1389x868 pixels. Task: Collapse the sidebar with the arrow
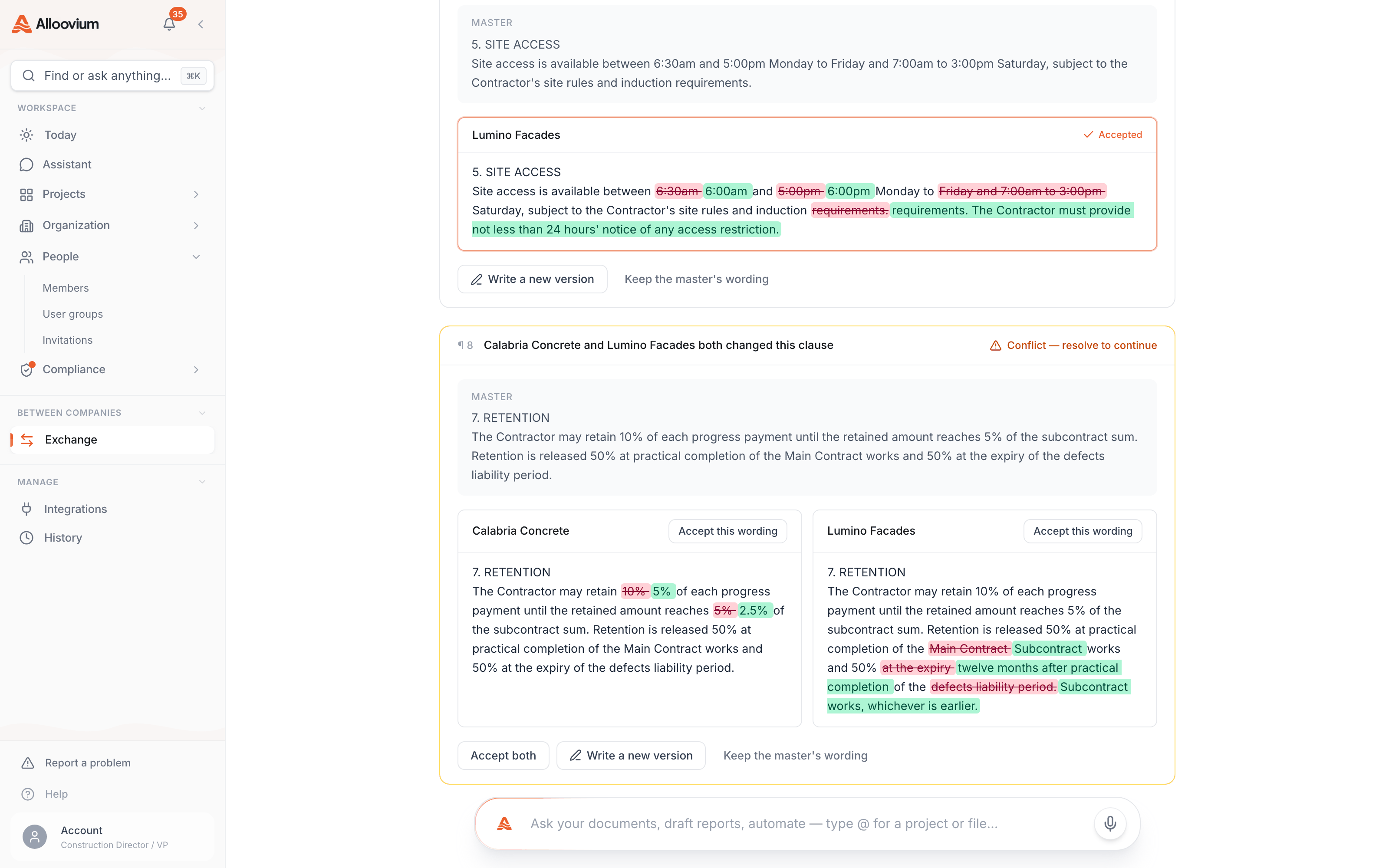pyautogui.click(x=201, y=24)
